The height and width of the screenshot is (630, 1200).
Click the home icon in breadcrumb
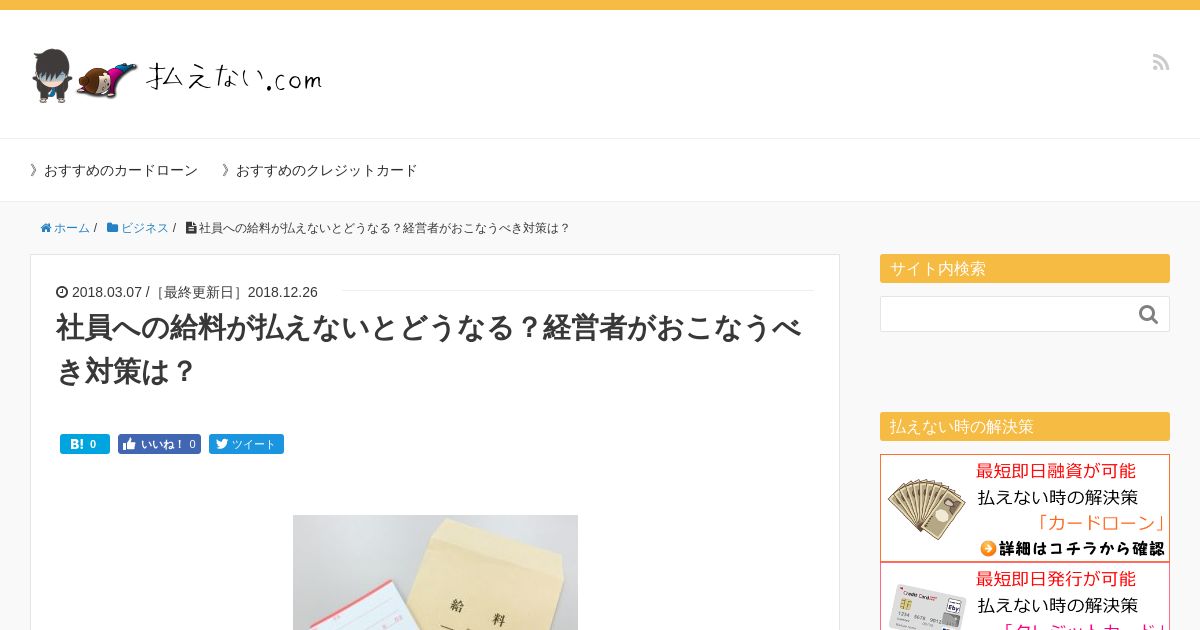tap(46, 228)
